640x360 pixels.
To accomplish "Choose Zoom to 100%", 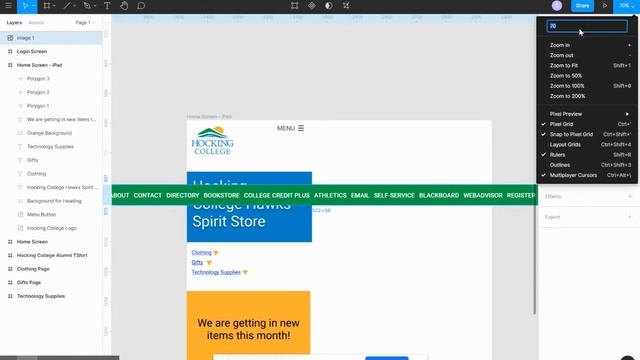I will (x=588, y=86).
